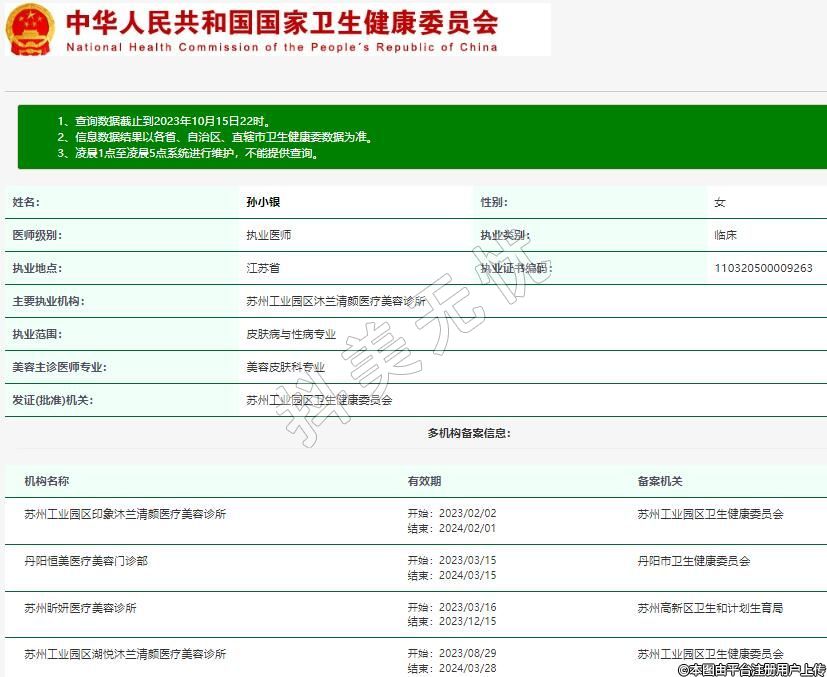Select the first notice line about 查询数据截止
The image size is (827, 677).
click(x=164, y=121)
